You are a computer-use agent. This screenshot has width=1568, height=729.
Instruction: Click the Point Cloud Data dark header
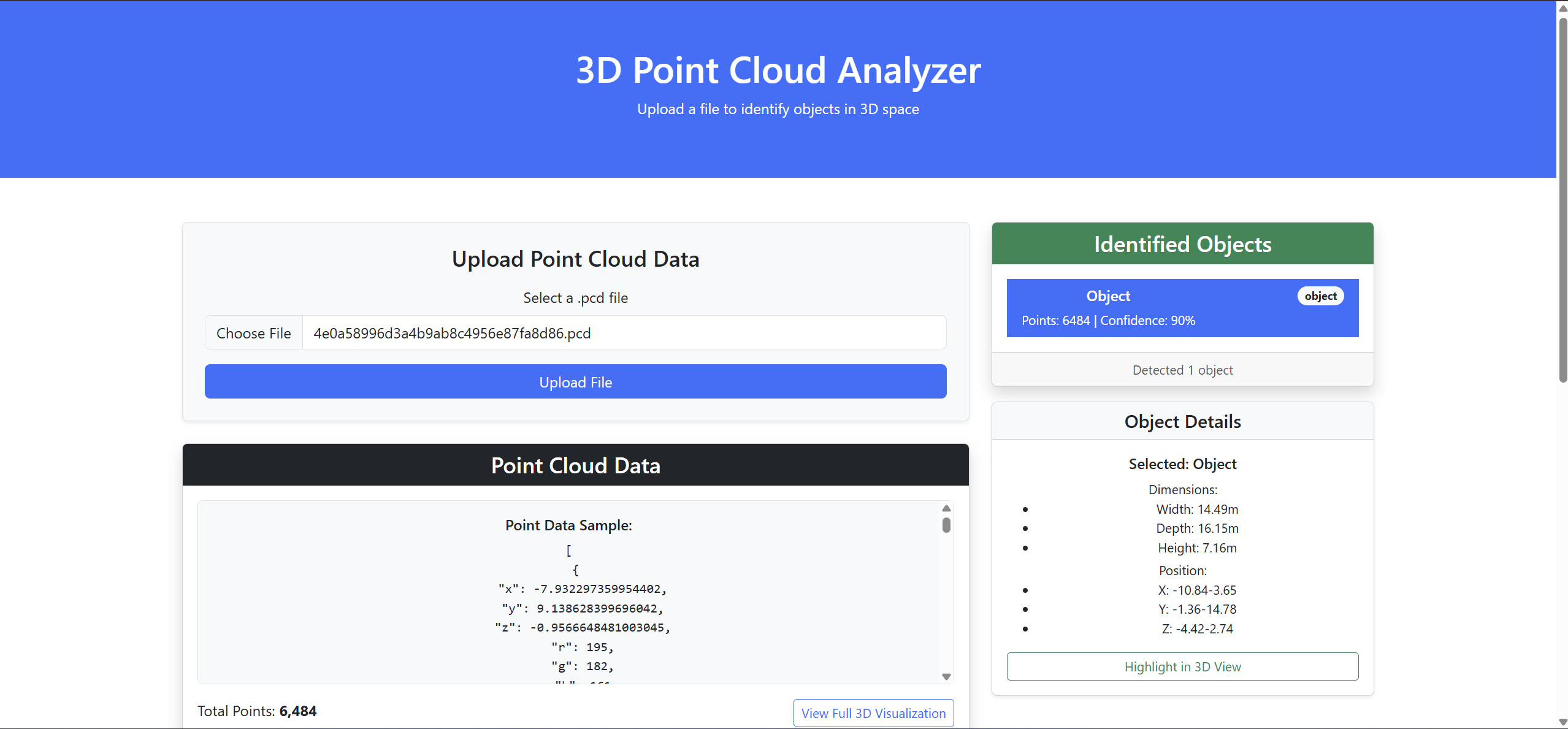point(575,465)
